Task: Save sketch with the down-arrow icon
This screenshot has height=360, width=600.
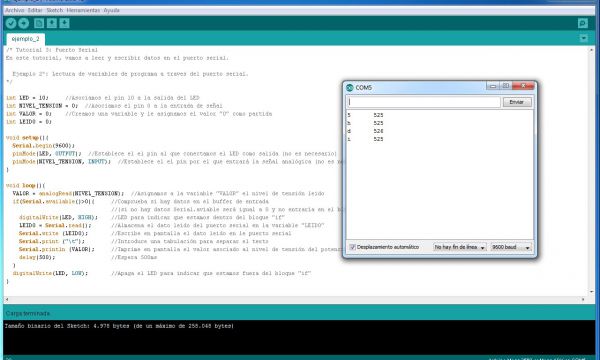Action: [65, 23]
